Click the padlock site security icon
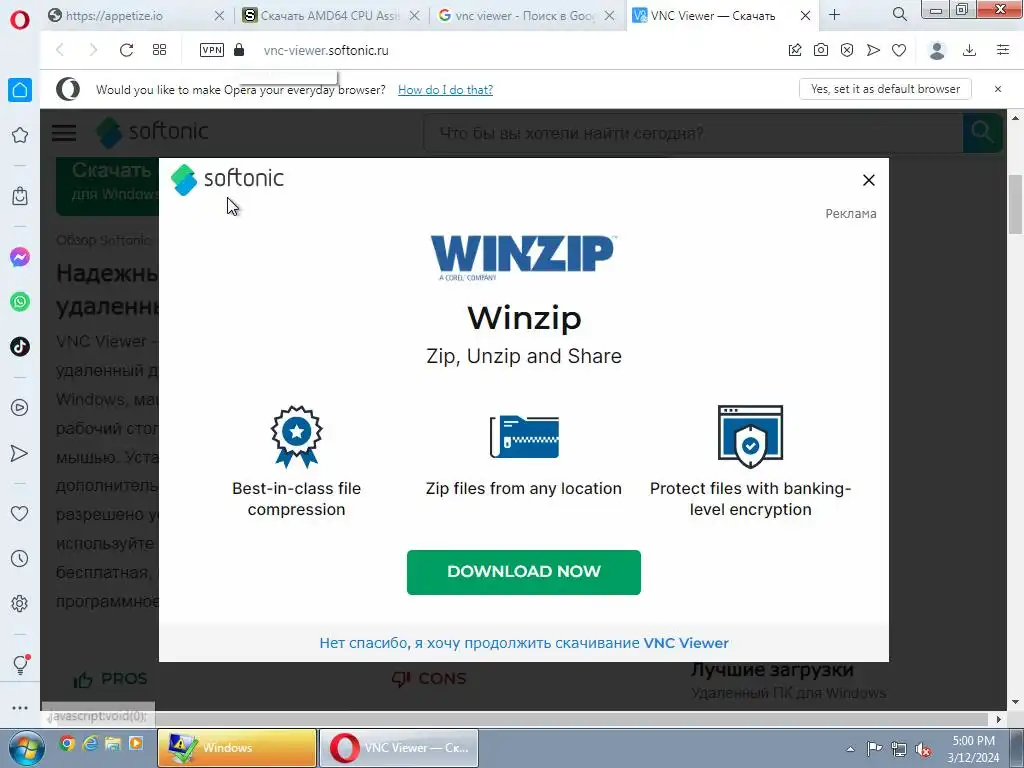Viewport: 1024px width, 768px height. pyautogui.click(x=239, y=50)
